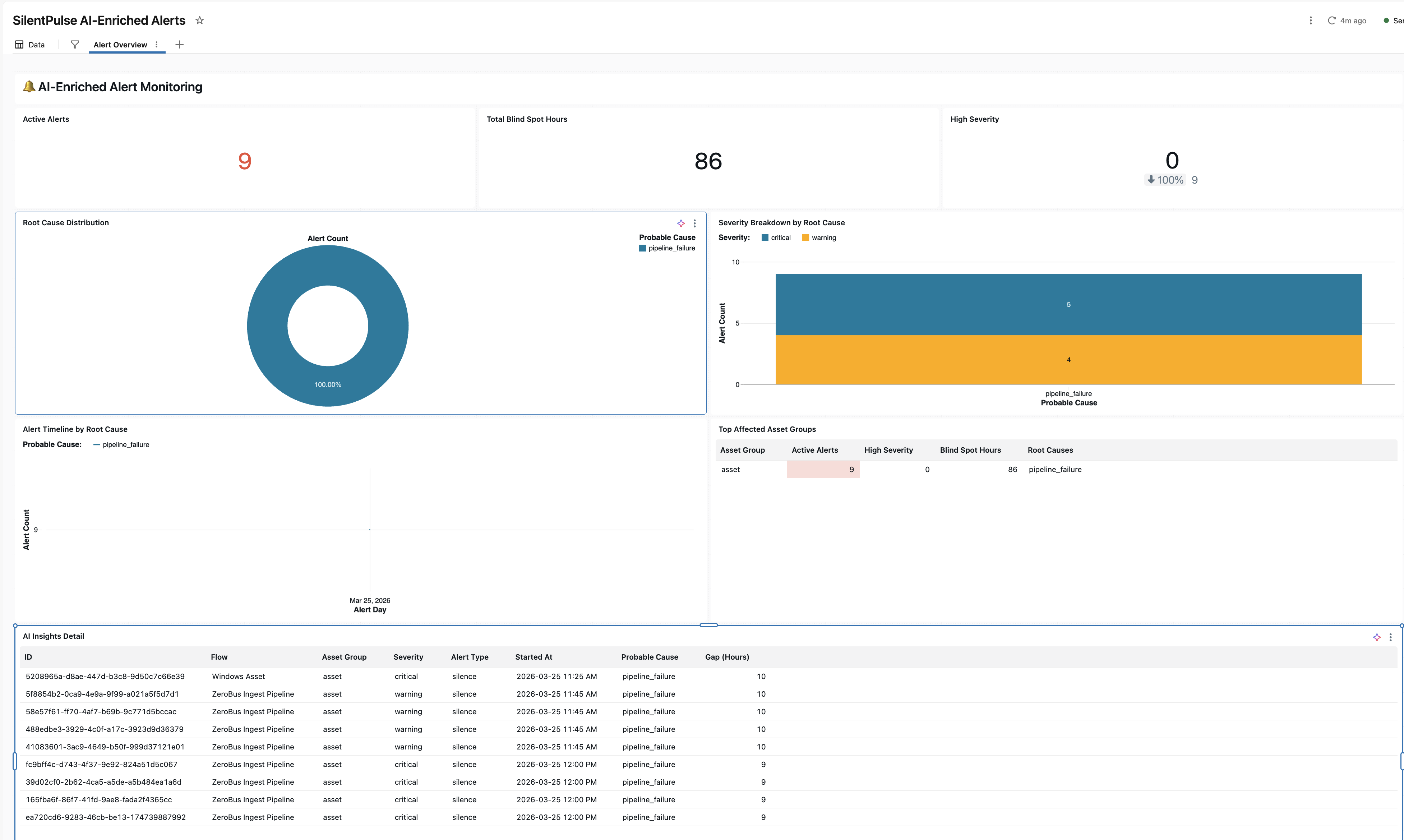Sort AI Insights by Probable Cause column

click(649, 657)
